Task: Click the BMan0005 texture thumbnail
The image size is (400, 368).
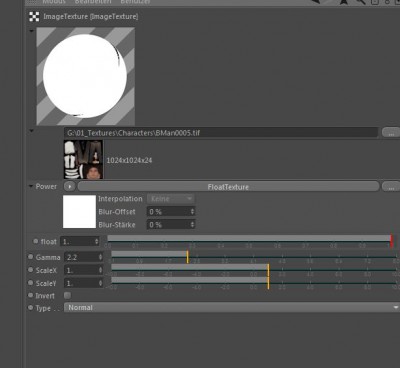Action: [83, 160]
